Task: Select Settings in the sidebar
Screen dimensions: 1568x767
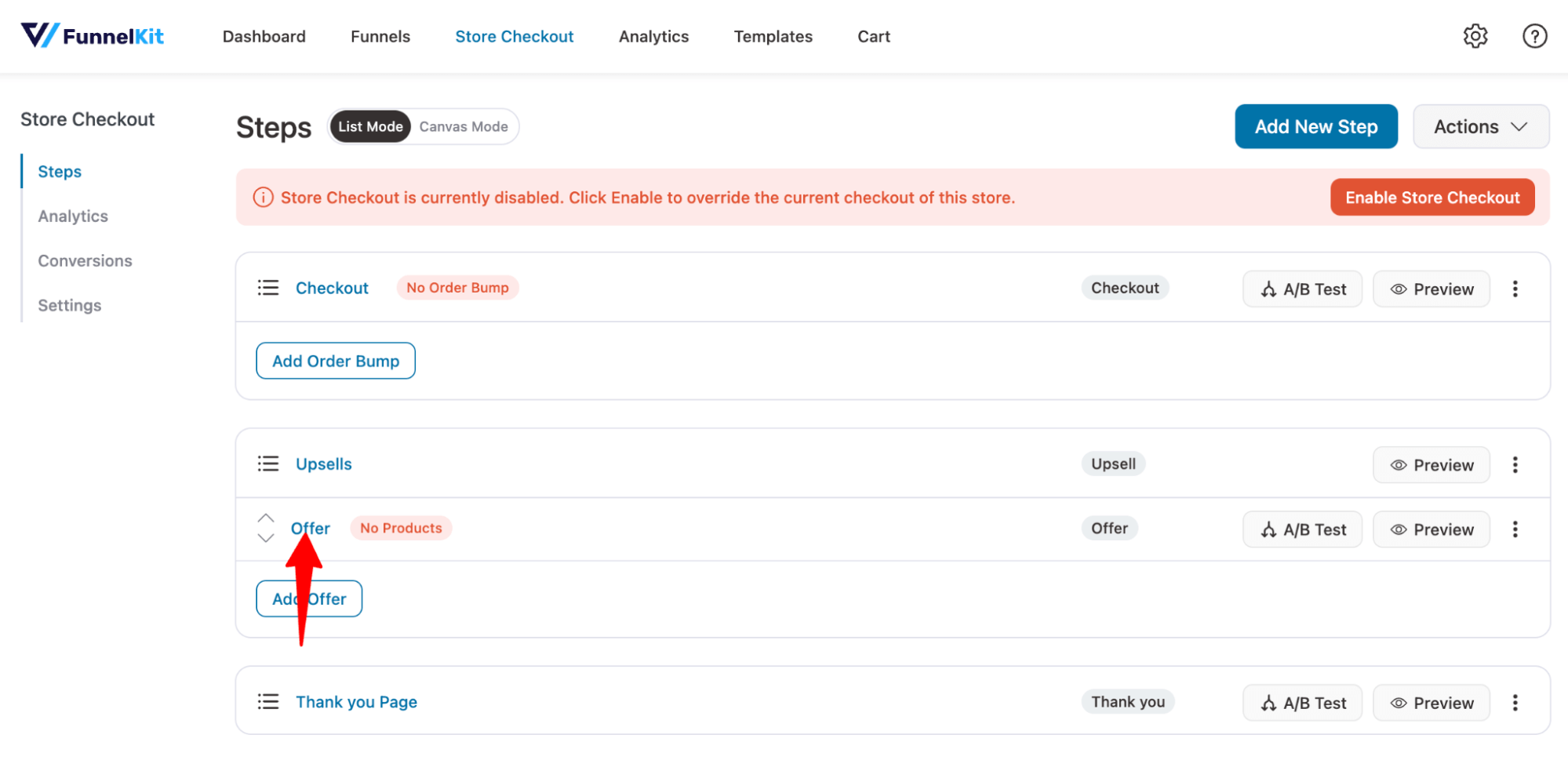Action: [x=70, y=305]
